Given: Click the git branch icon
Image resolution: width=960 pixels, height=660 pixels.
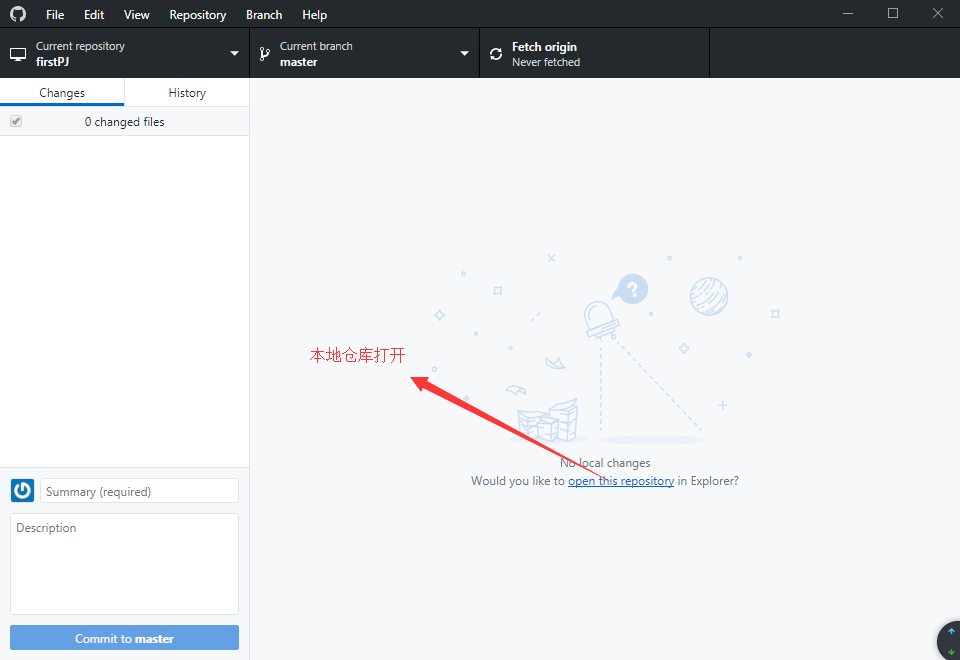Looking at the screenshot, I should [264, 54].
